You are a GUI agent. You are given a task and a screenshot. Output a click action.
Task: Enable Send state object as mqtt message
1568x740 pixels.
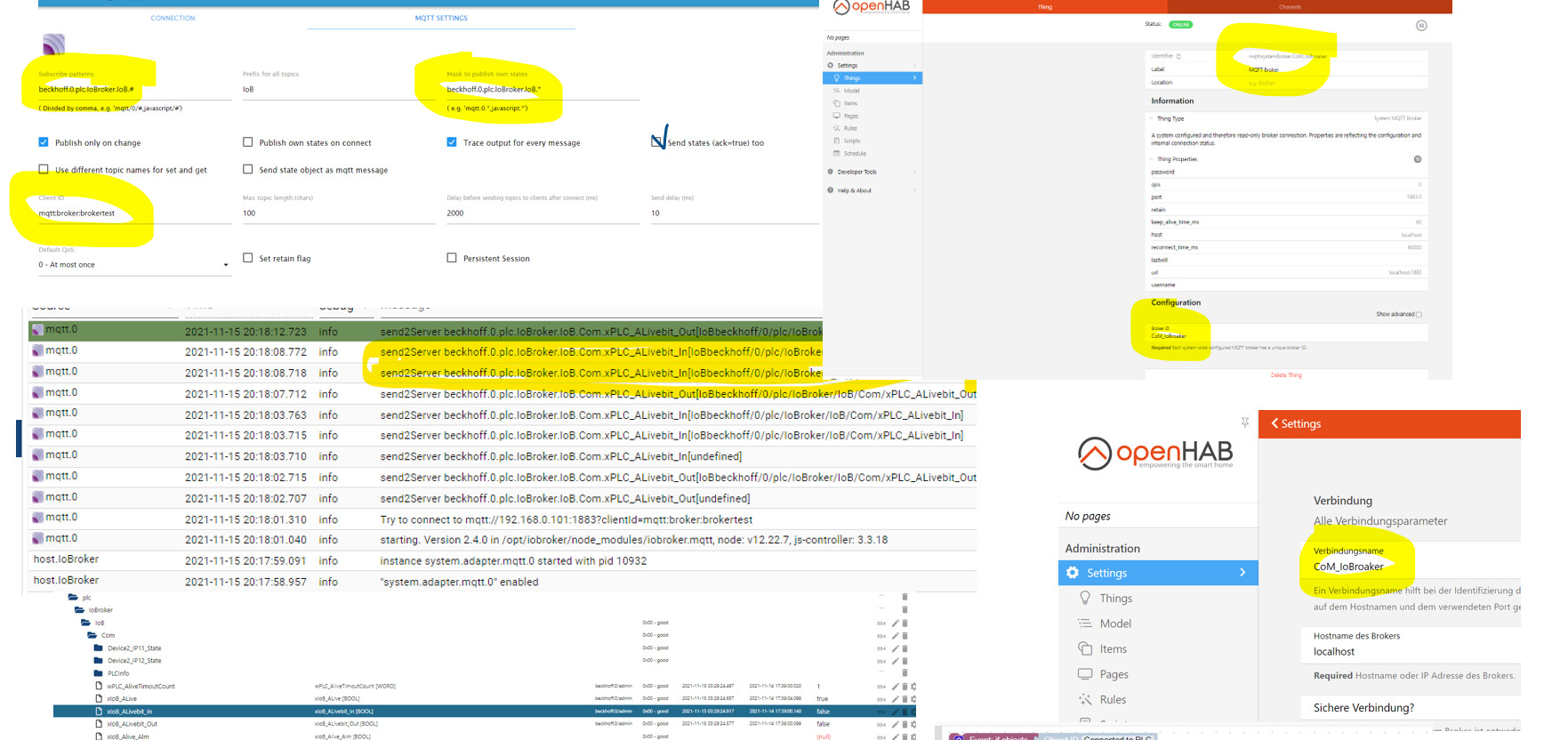coord(248,169)
